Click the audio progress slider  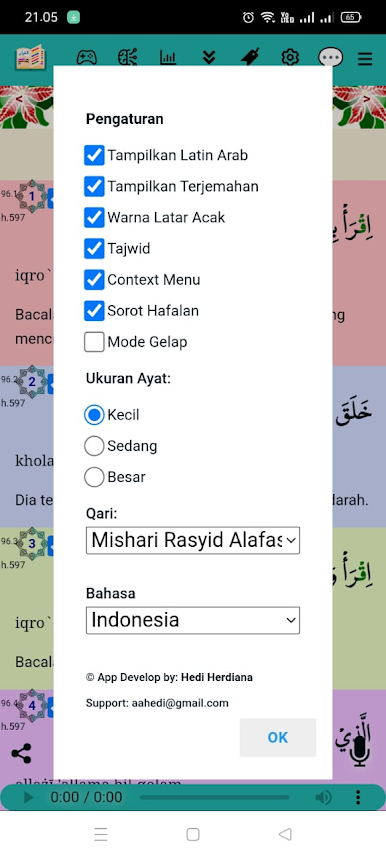click(215, 797)
